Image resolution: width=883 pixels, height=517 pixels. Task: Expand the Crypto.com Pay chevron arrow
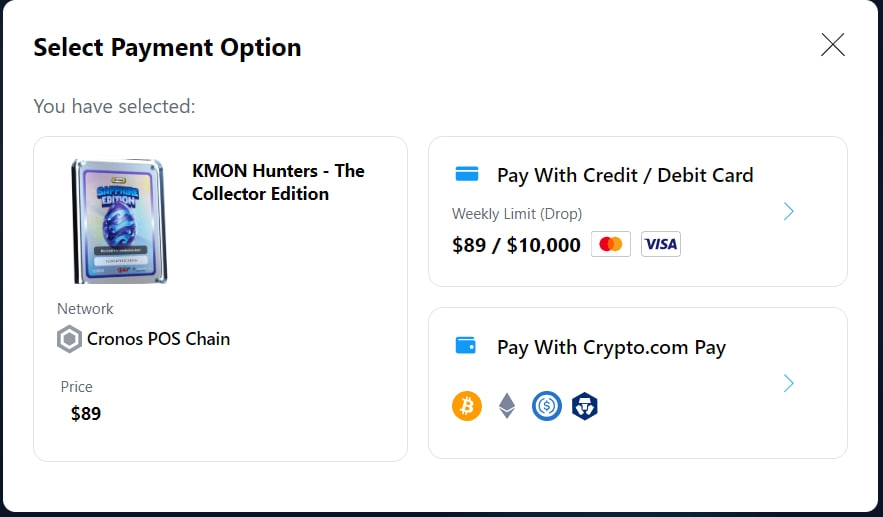[789, 383]
